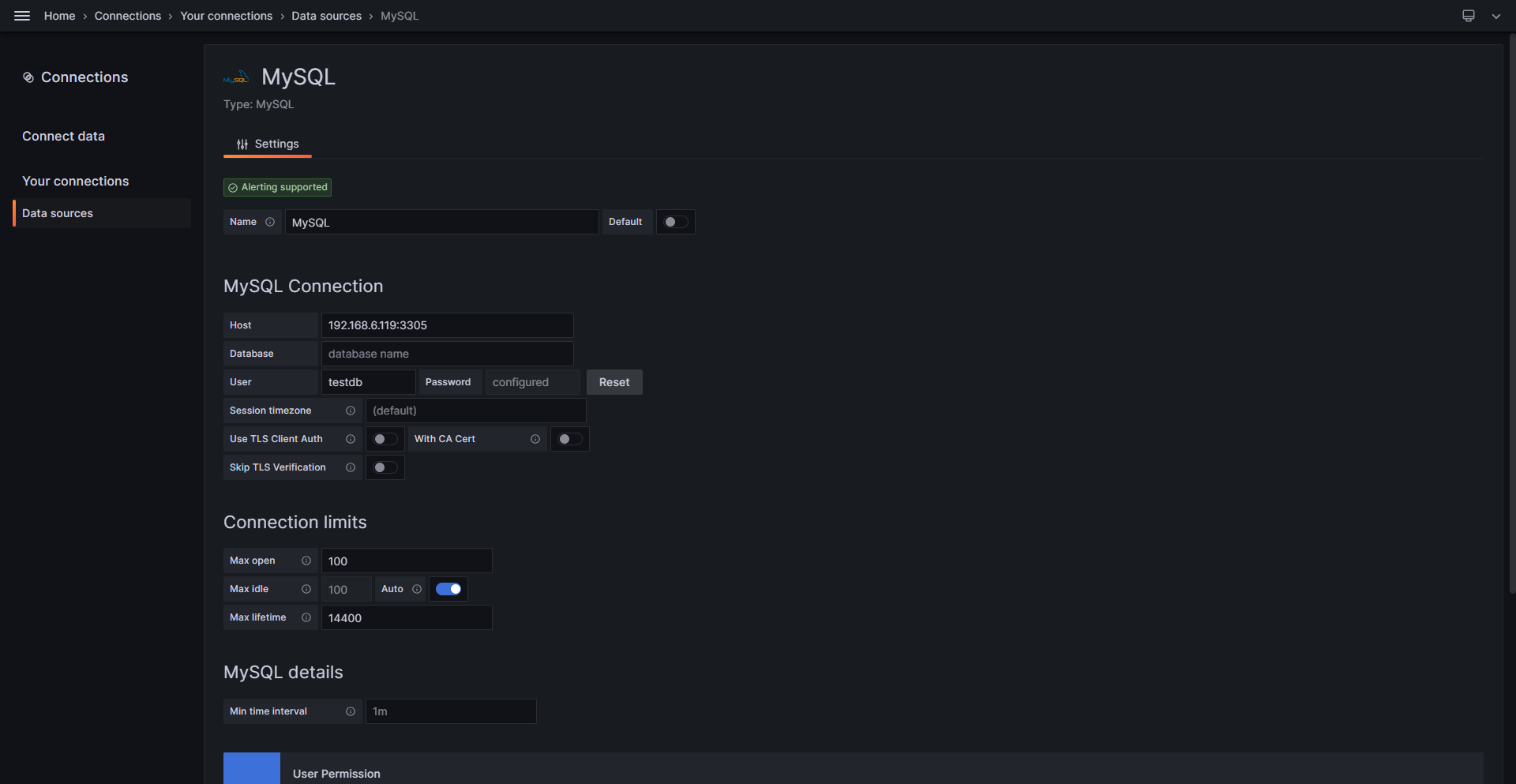Click the 'MySQL Connection' section heading
The image size is (1516, 784).
[x=303, y=286]
